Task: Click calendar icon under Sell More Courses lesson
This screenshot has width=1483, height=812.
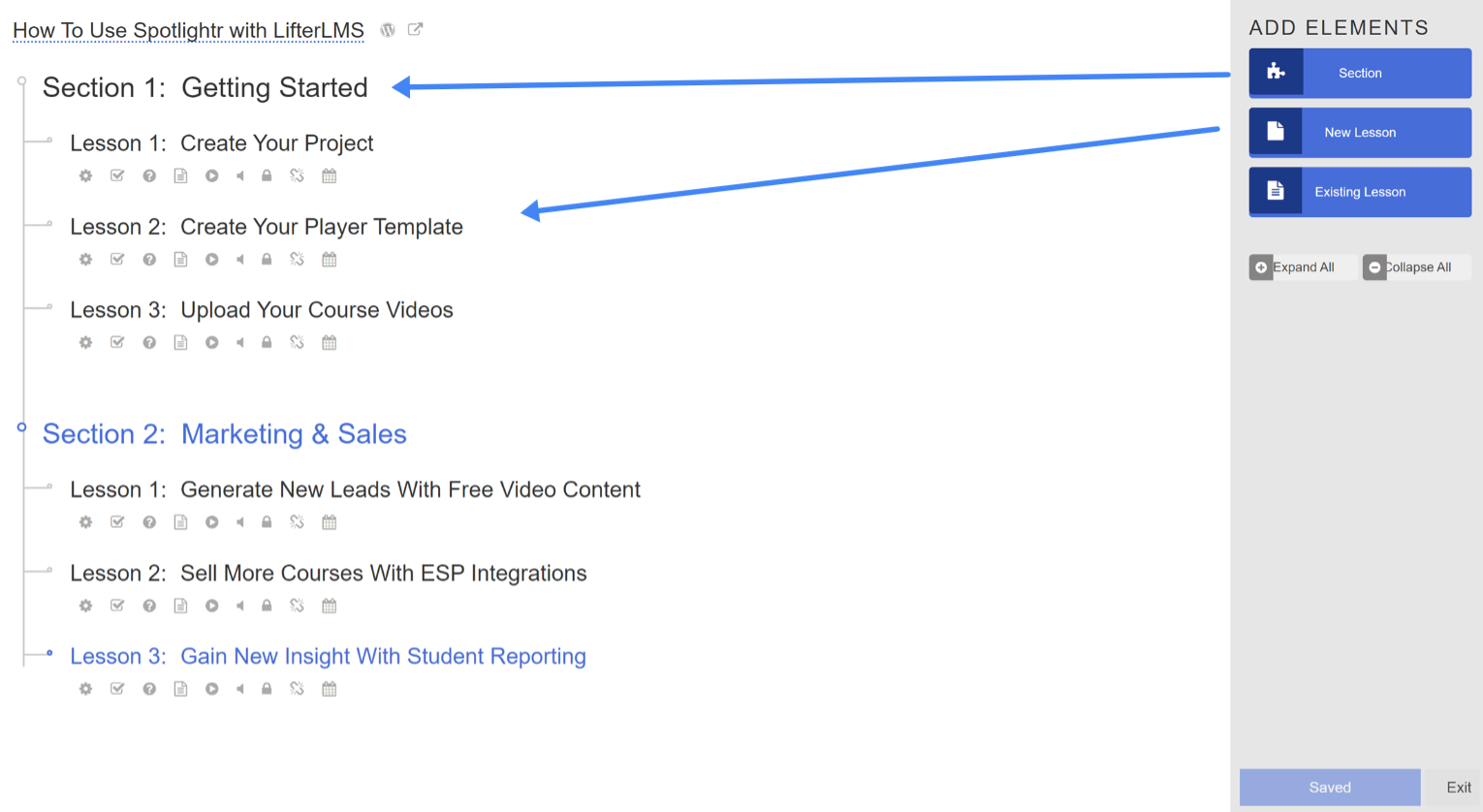Action: click(330, 606)
